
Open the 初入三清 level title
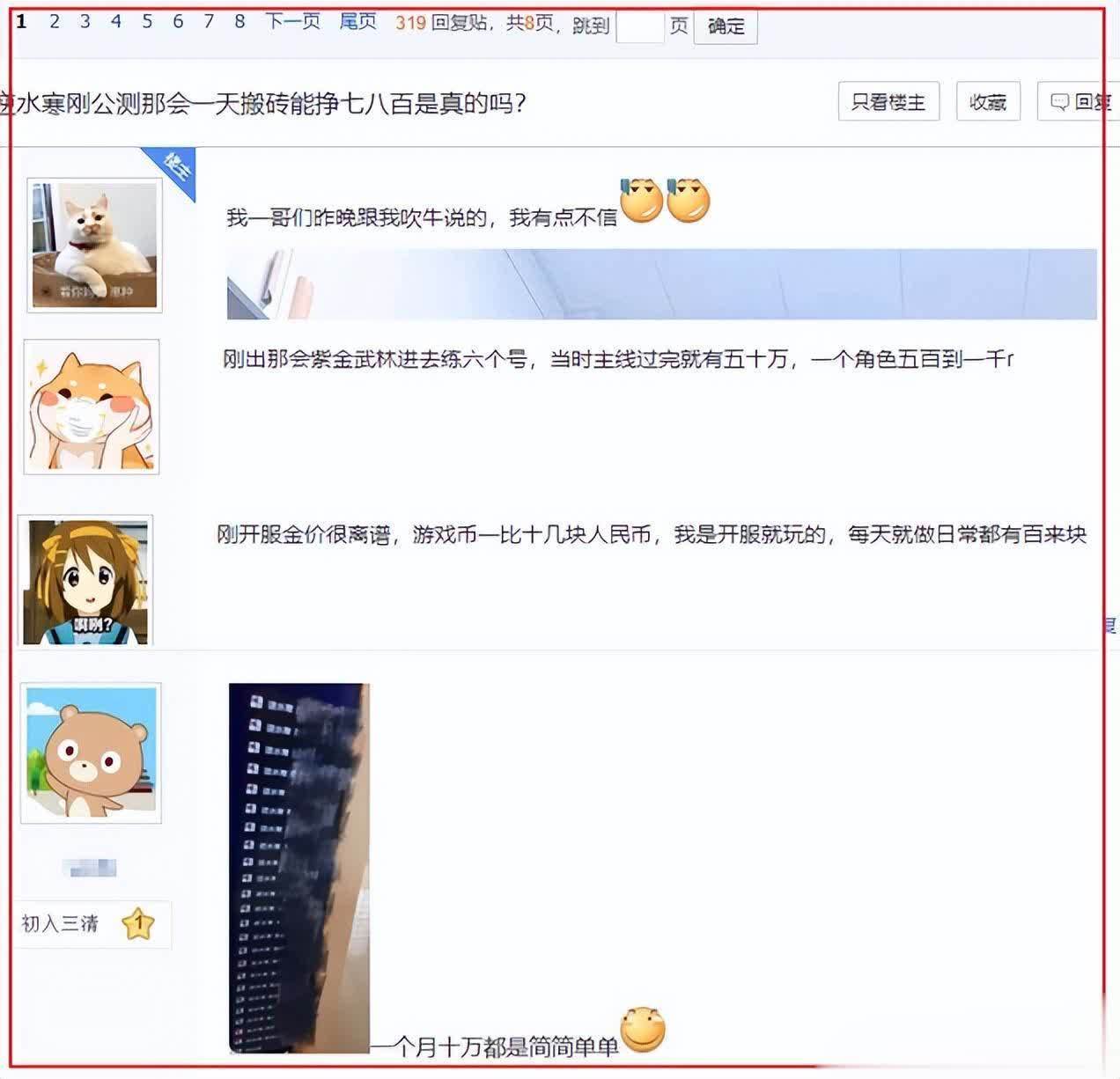click(60, 923)
